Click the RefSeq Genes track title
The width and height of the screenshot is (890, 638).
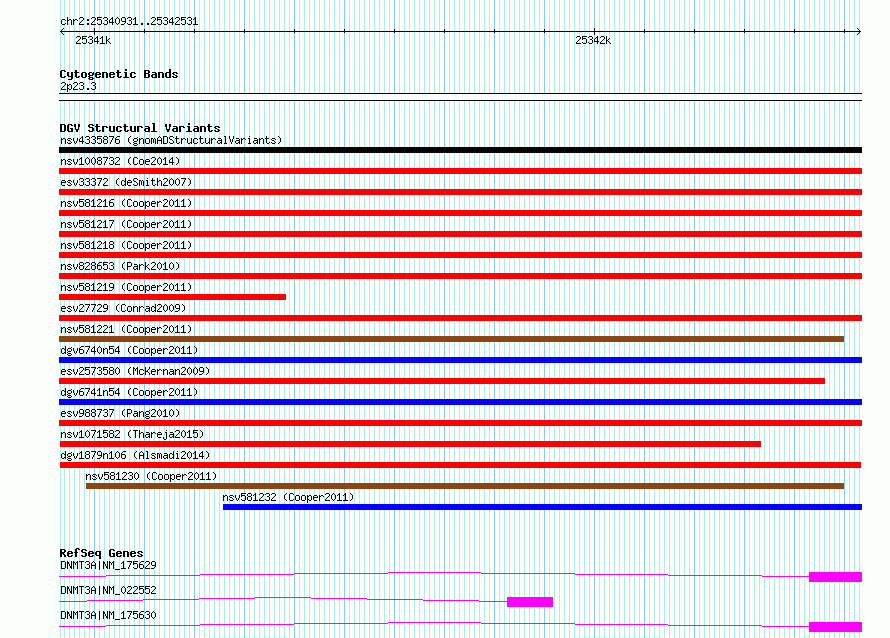[x=102, y=553]
